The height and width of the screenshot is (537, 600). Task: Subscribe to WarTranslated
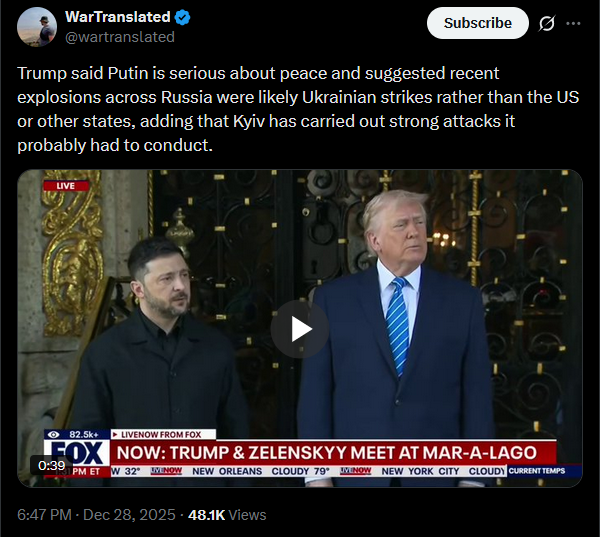[478, 23]
